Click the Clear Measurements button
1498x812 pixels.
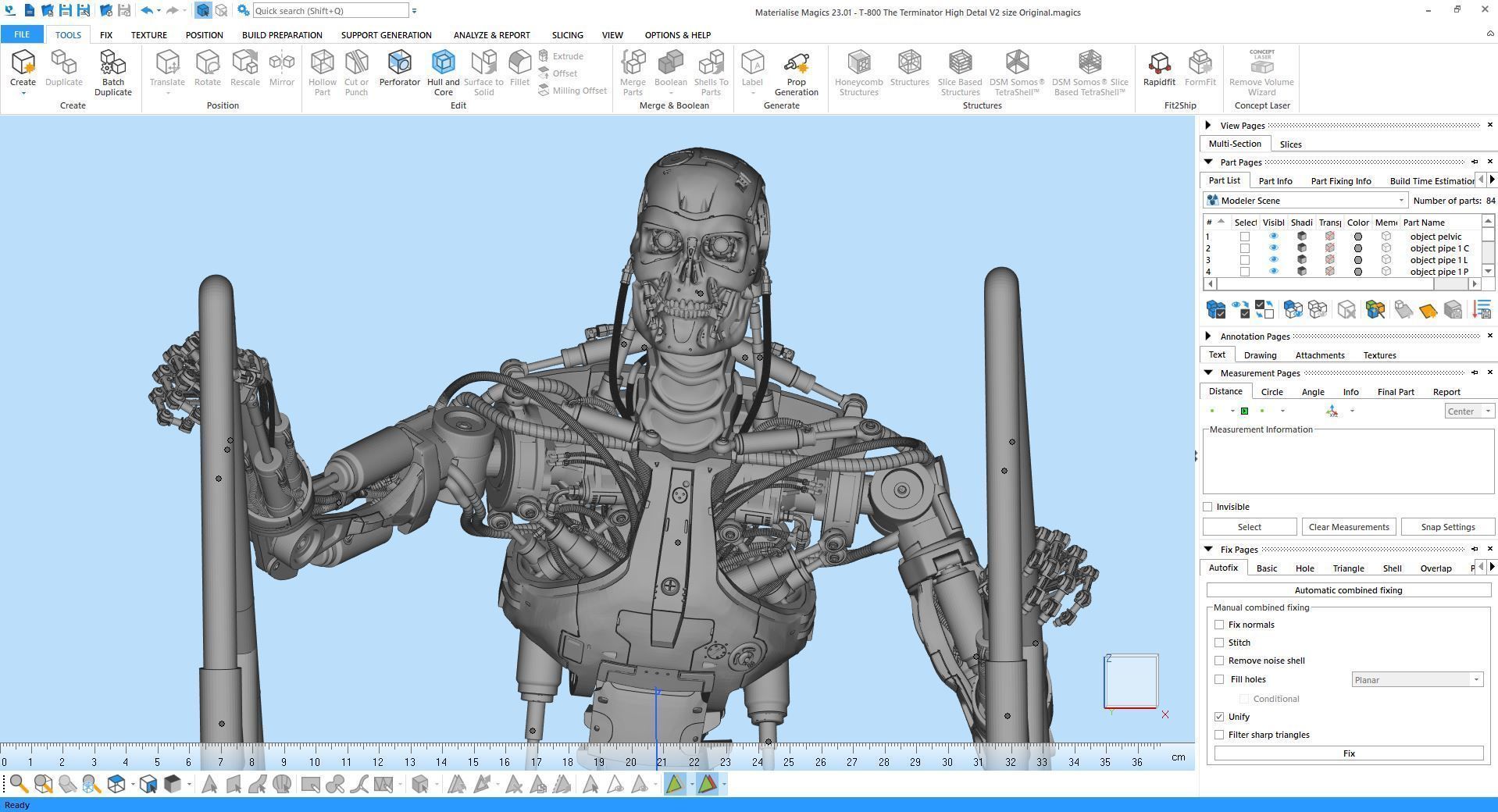[x=1348, y=527]
